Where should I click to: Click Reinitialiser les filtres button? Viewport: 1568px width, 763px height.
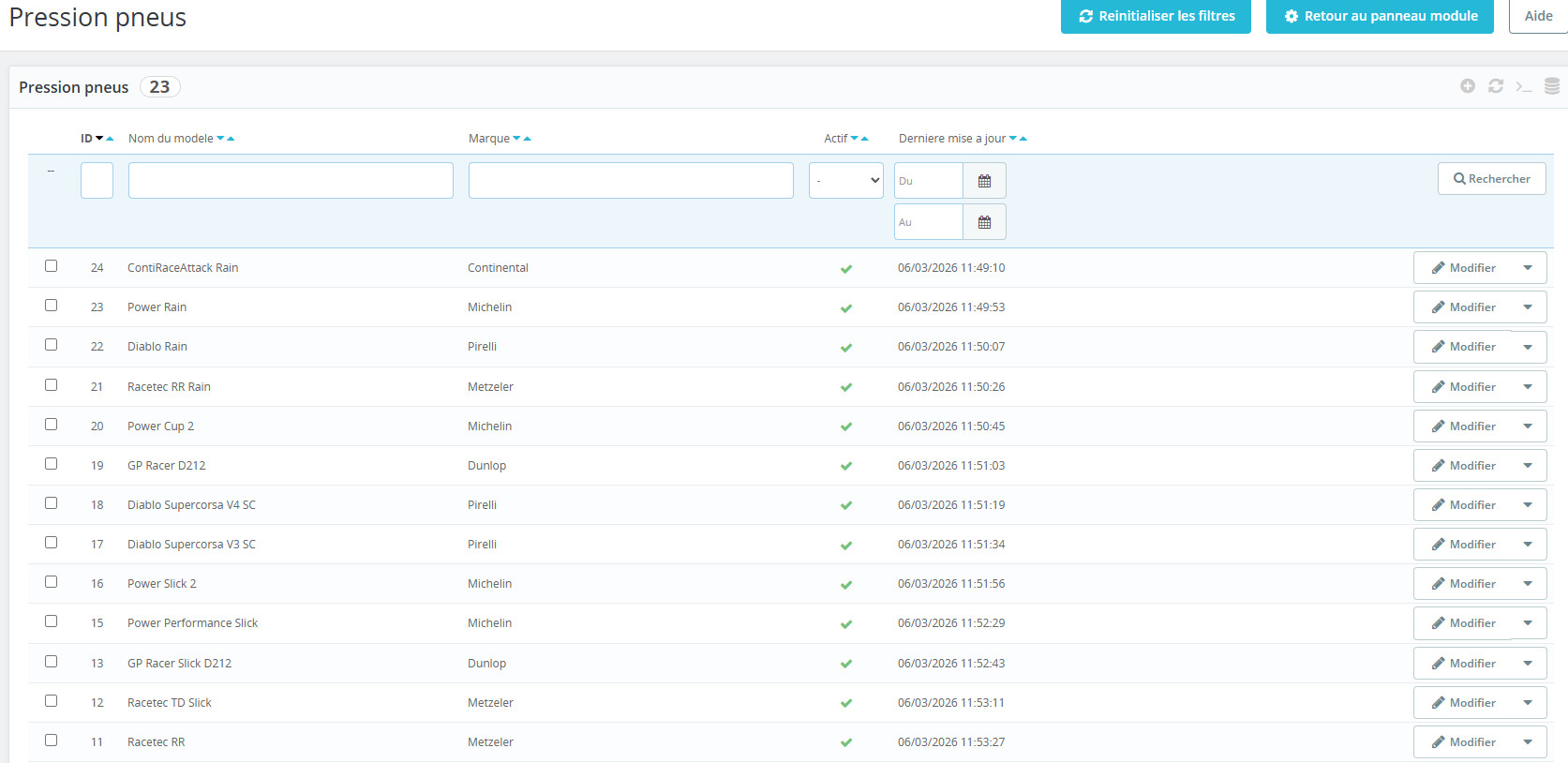pyautogui.click(x=1156, y=16)
